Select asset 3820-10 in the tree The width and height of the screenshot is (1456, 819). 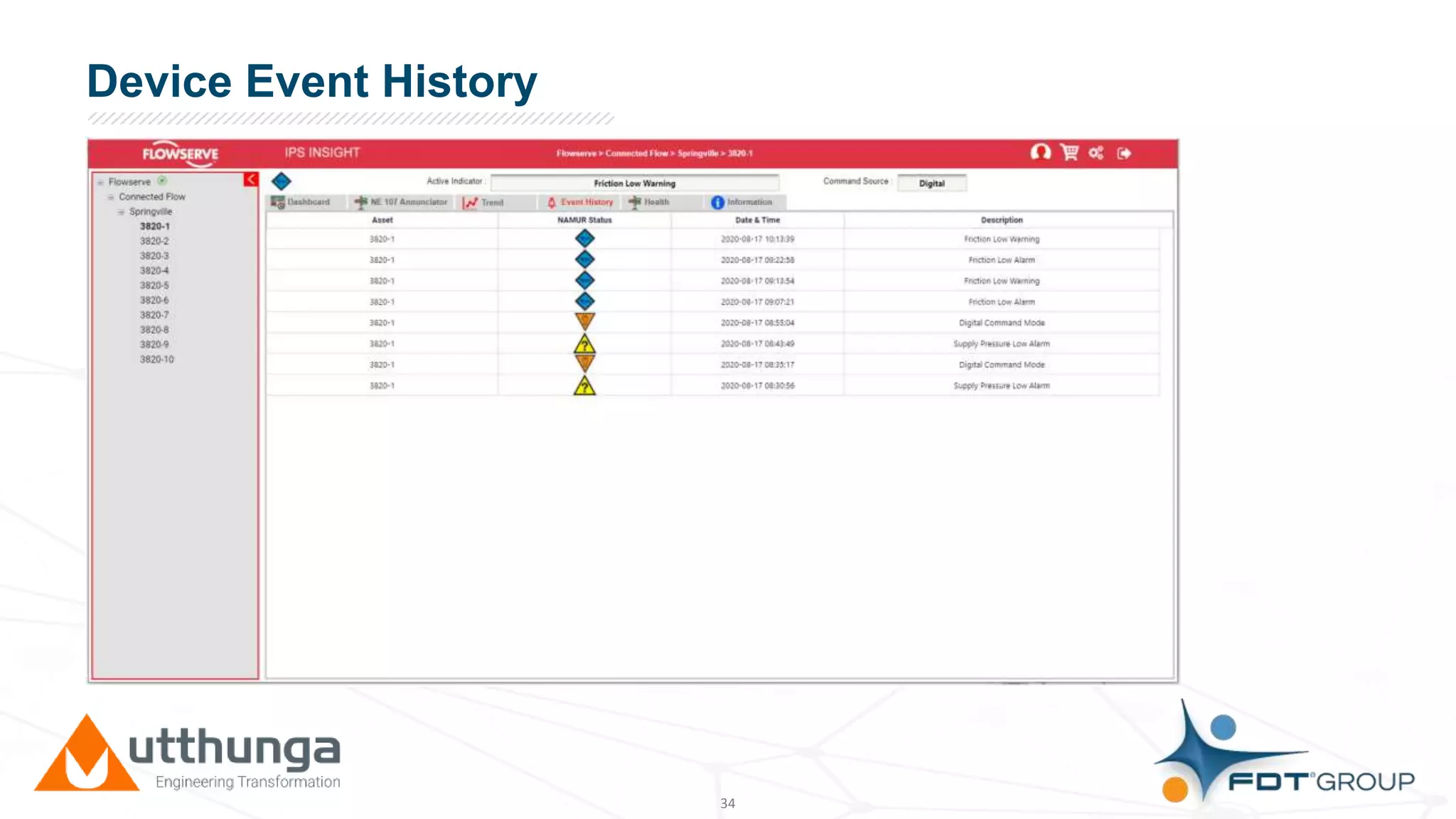156,359
